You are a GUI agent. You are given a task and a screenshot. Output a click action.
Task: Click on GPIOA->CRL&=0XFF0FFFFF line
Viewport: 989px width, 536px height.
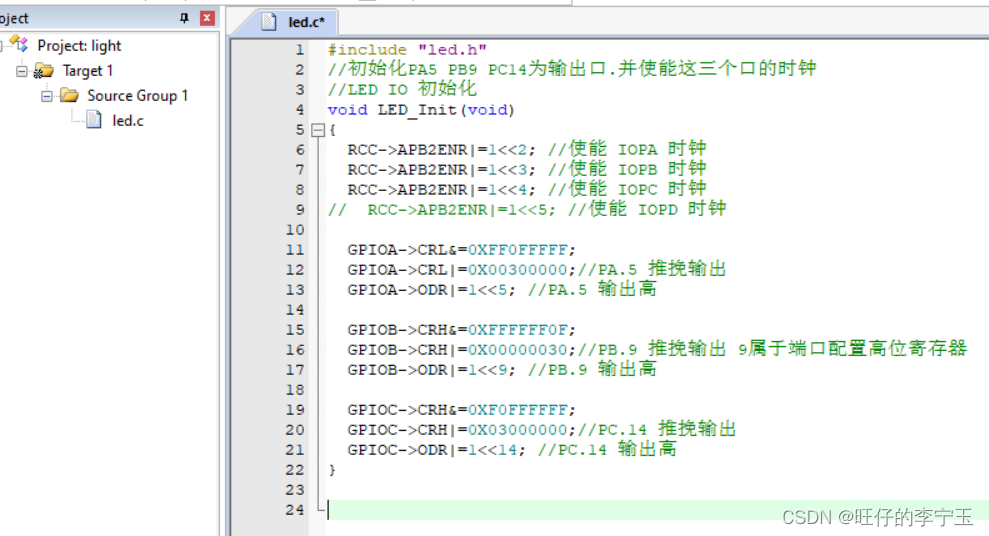[x=461, y=250]
